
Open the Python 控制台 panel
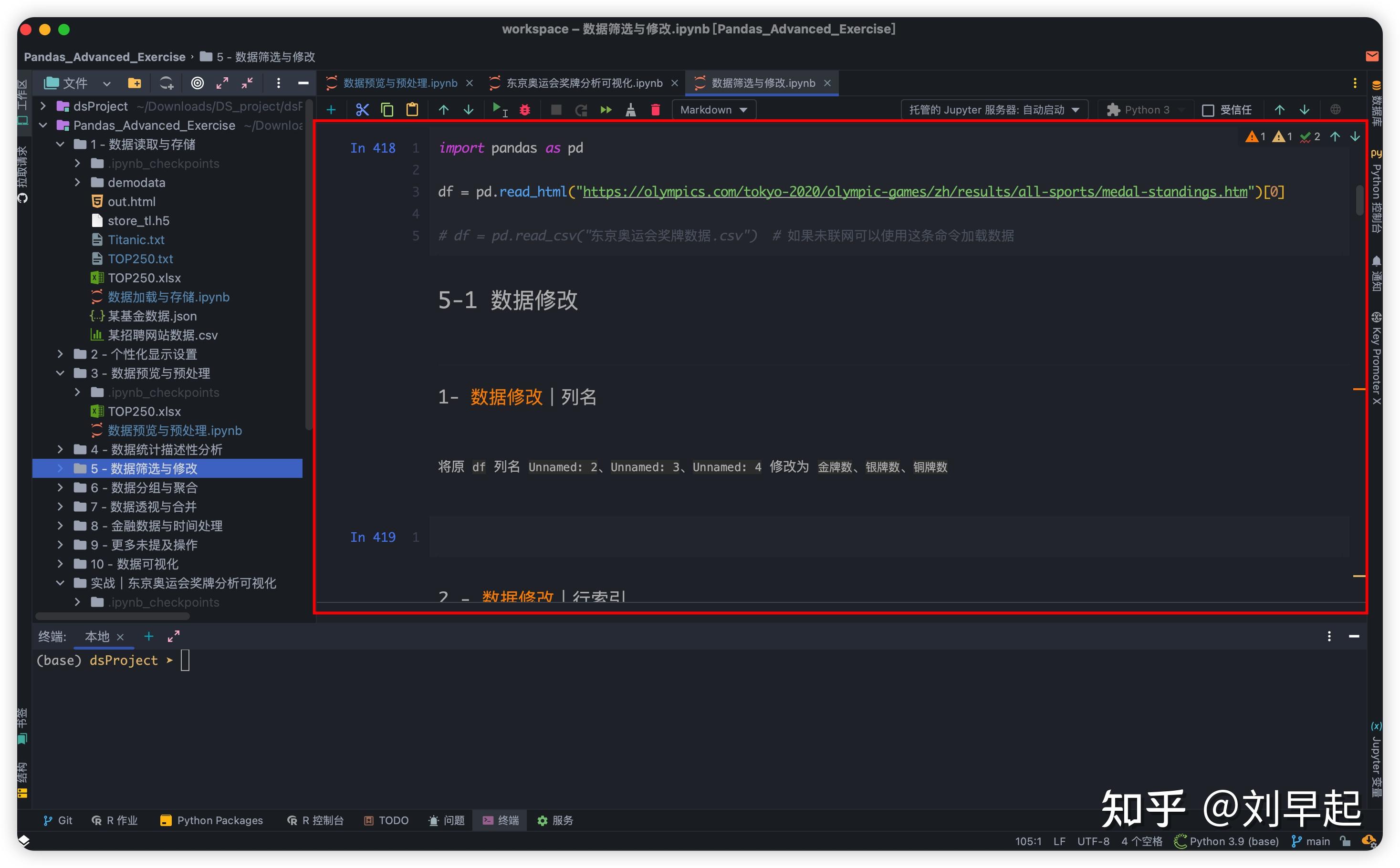[x=1377, y=189]
